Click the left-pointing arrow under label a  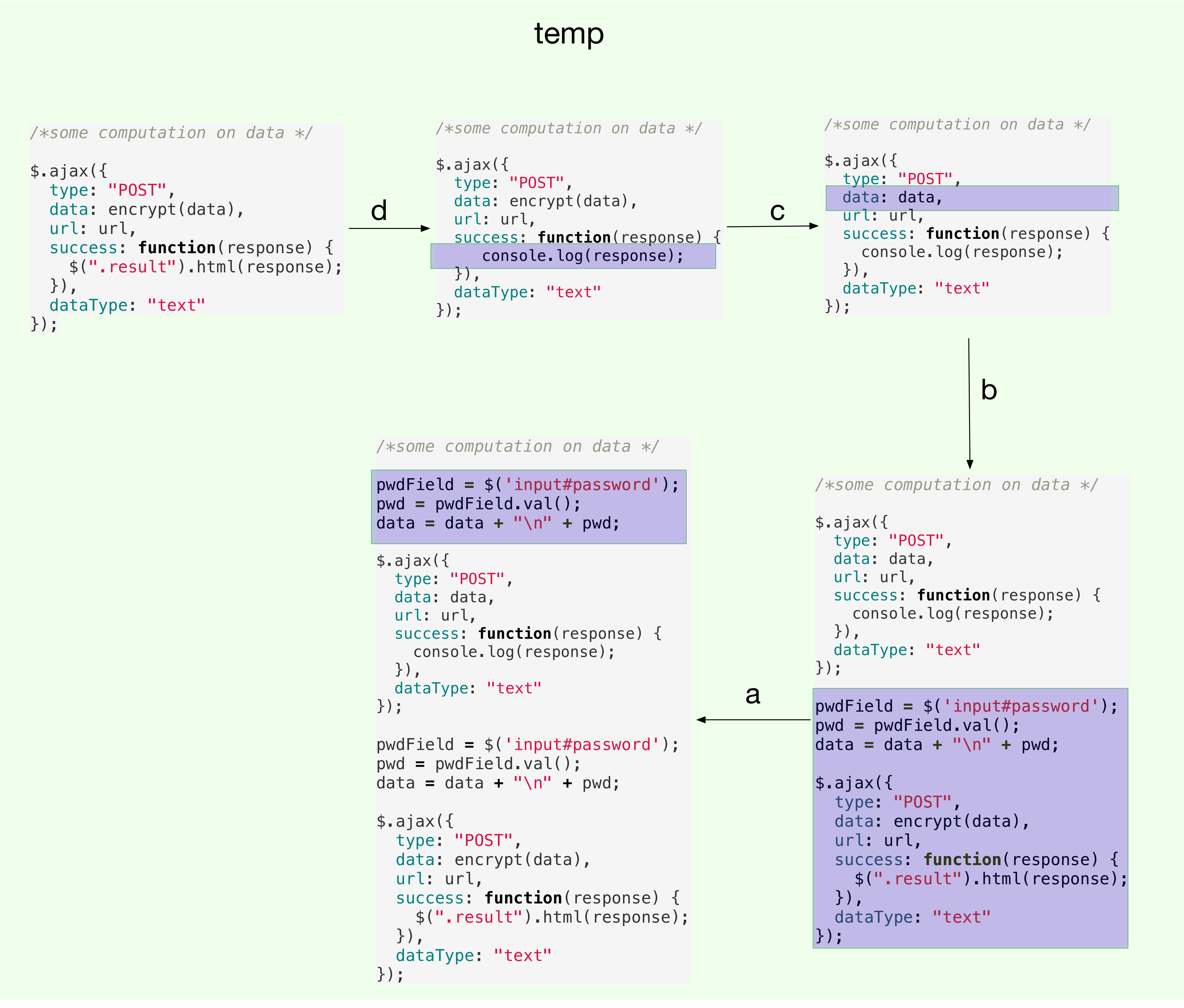pyautogui.click(x=753, y=720)
